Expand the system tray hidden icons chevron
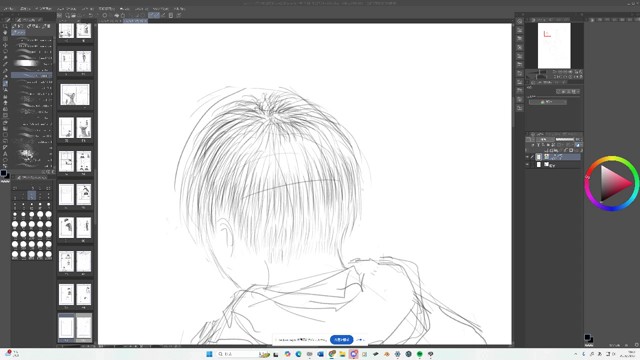This screenshot has width=640, height=360. [576, 354]
